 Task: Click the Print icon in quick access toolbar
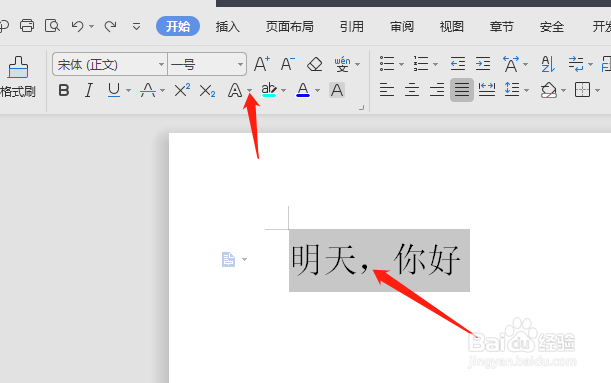[x=27, y=26]
